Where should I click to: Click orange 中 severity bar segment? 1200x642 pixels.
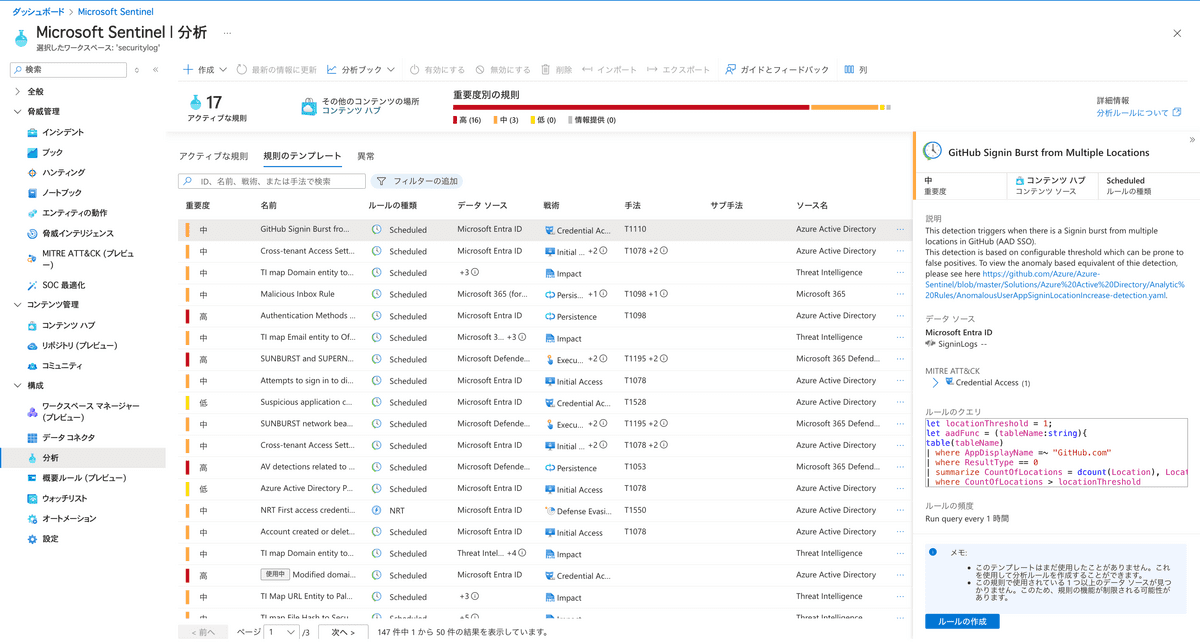pos(844,107)
